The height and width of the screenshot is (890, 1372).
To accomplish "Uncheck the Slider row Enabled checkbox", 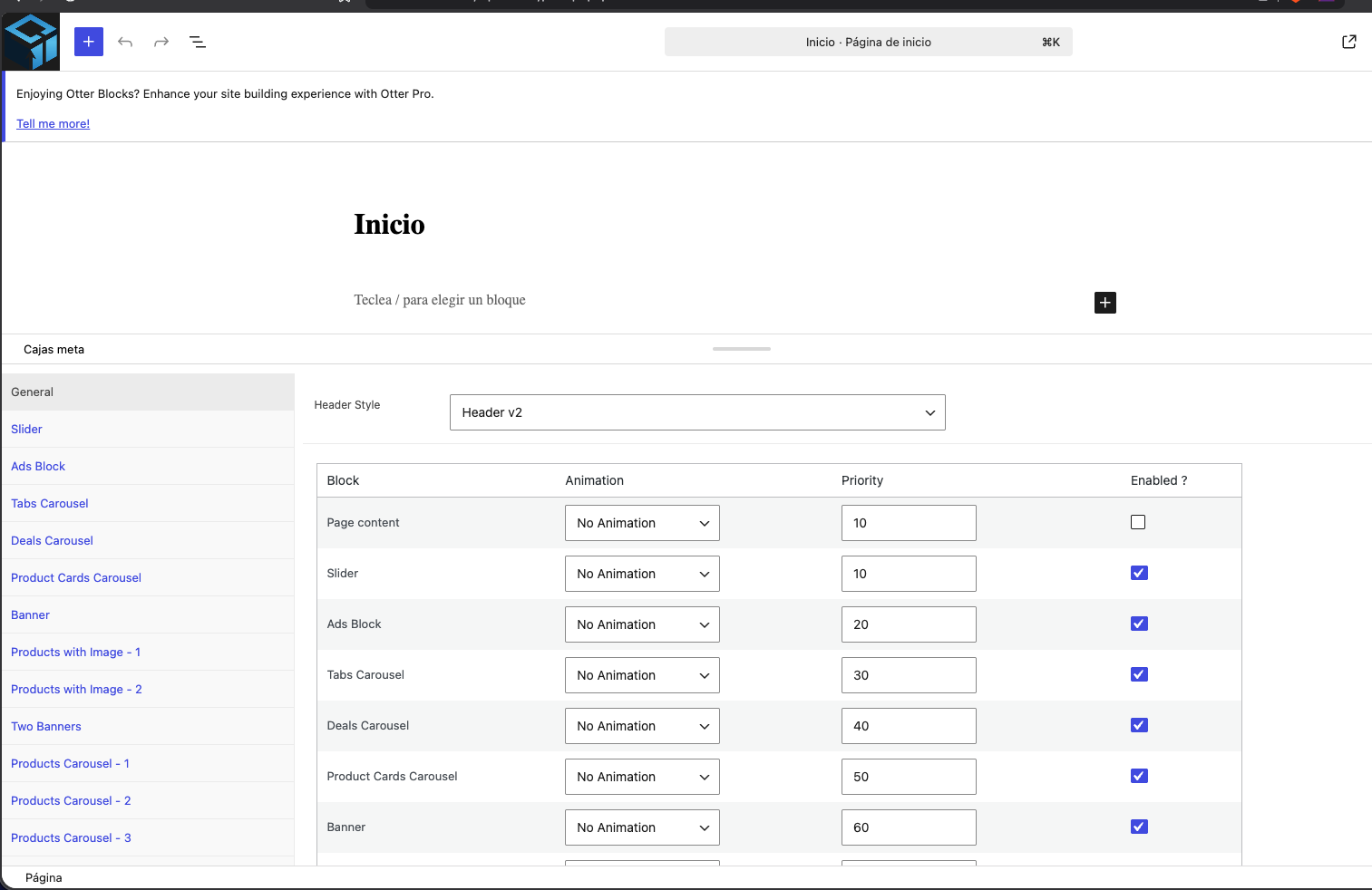I will point(1139,573).
